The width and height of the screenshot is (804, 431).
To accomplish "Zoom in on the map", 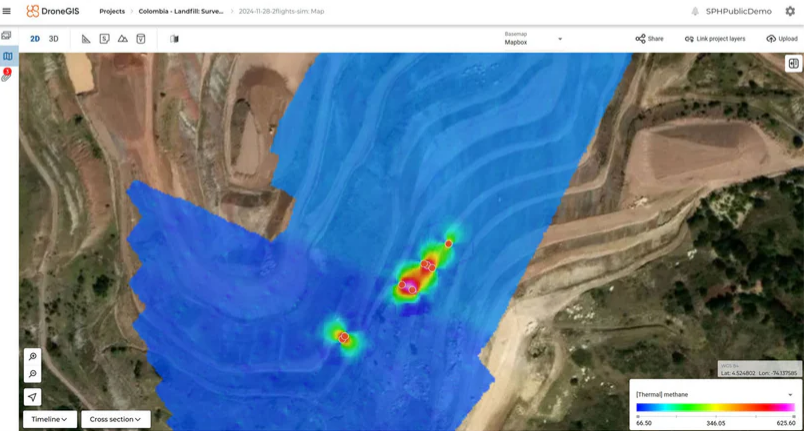I will 33,357.
